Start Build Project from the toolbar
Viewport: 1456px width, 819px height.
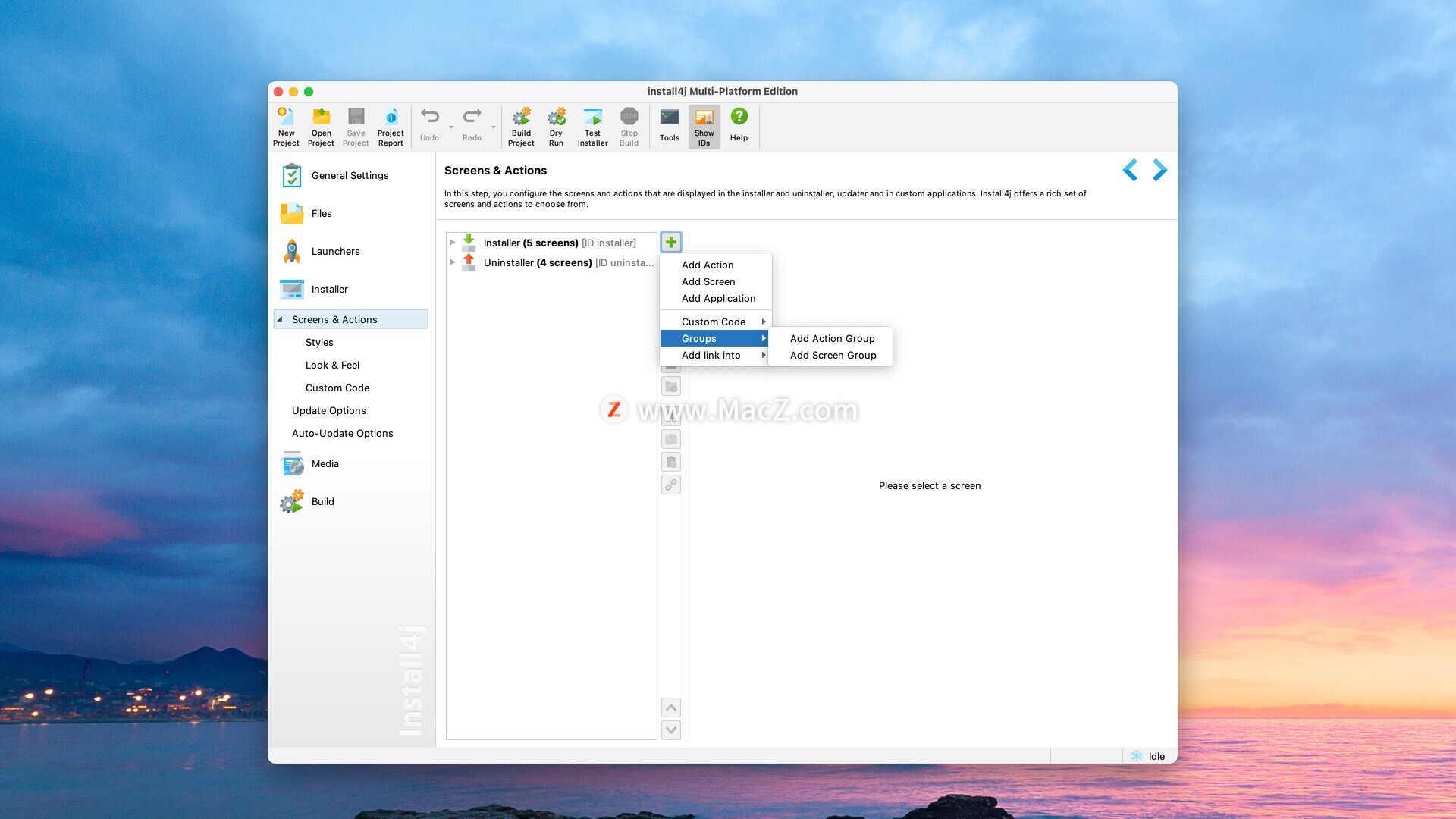pos(521,127)
